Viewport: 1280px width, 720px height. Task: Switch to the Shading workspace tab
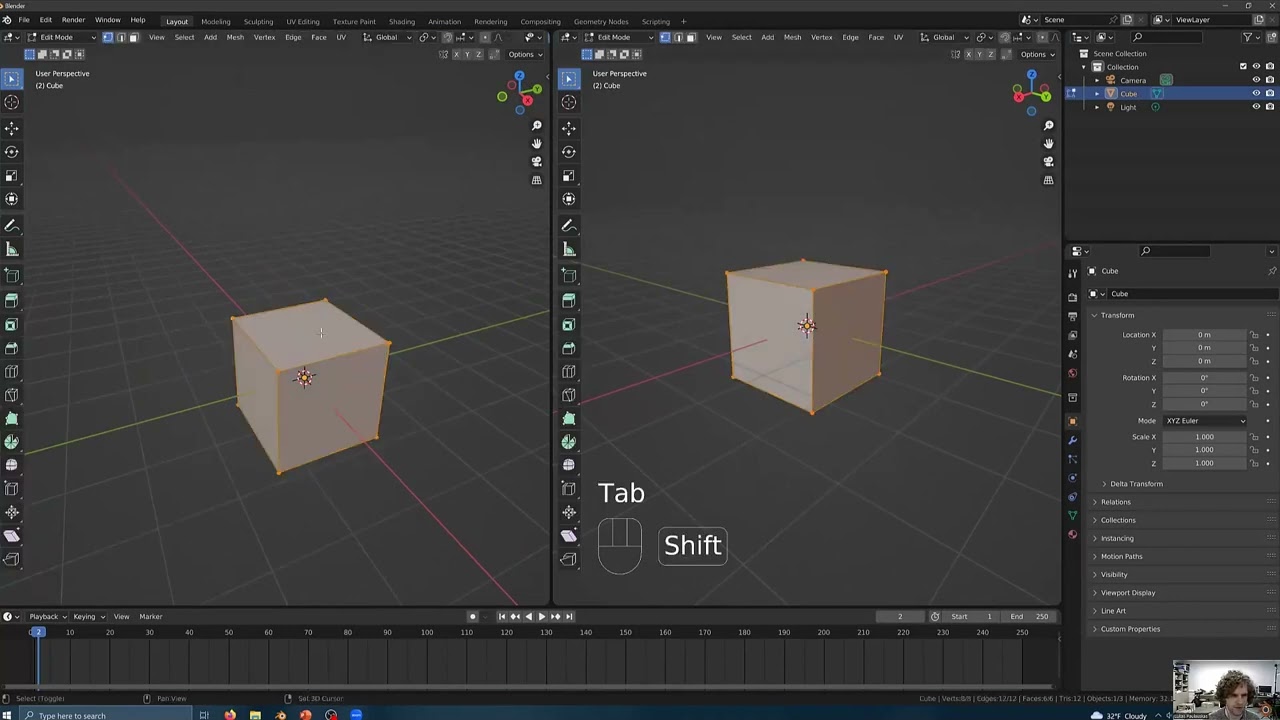point(401,21)
